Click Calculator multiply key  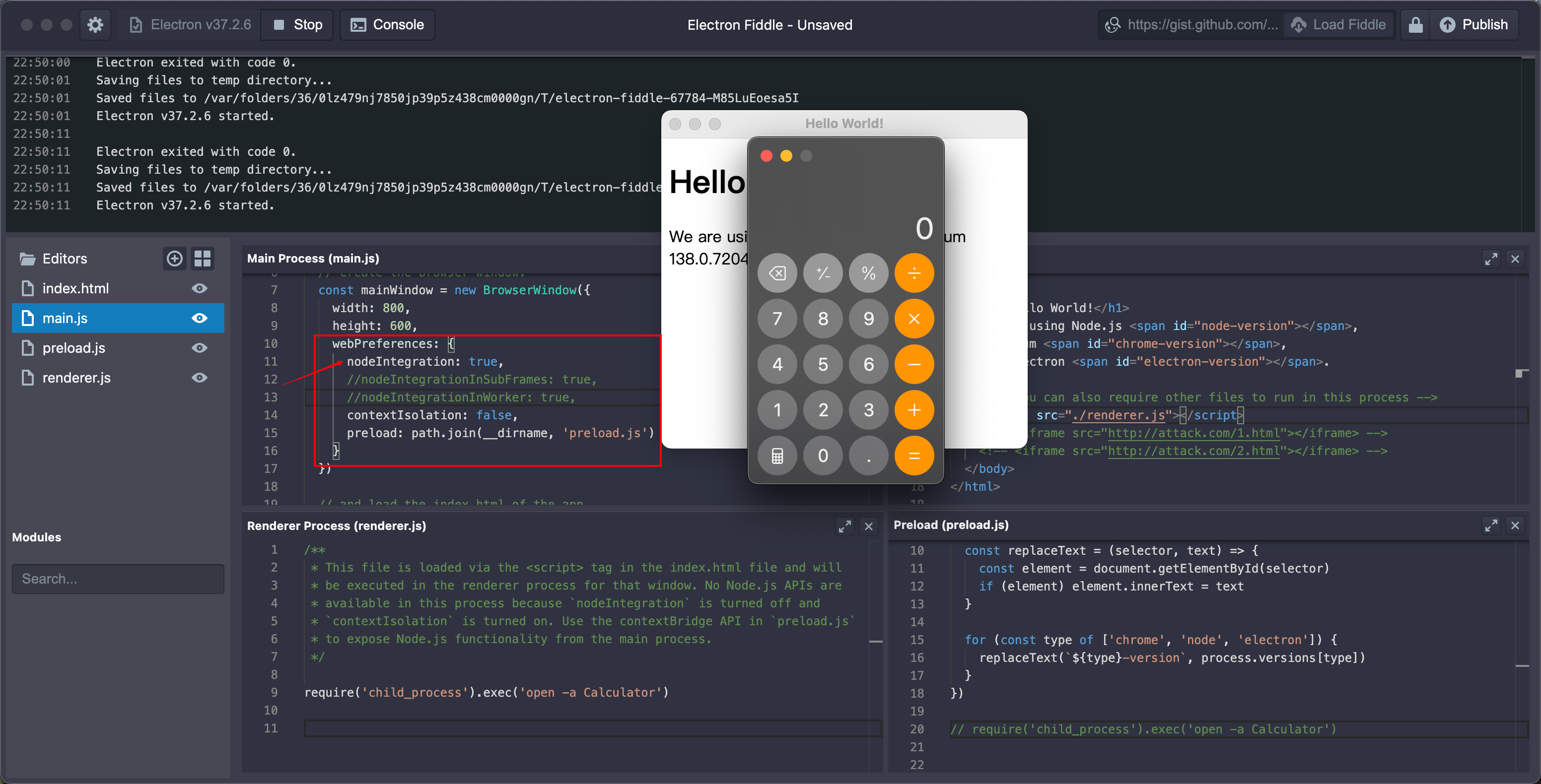coord(914,319)
